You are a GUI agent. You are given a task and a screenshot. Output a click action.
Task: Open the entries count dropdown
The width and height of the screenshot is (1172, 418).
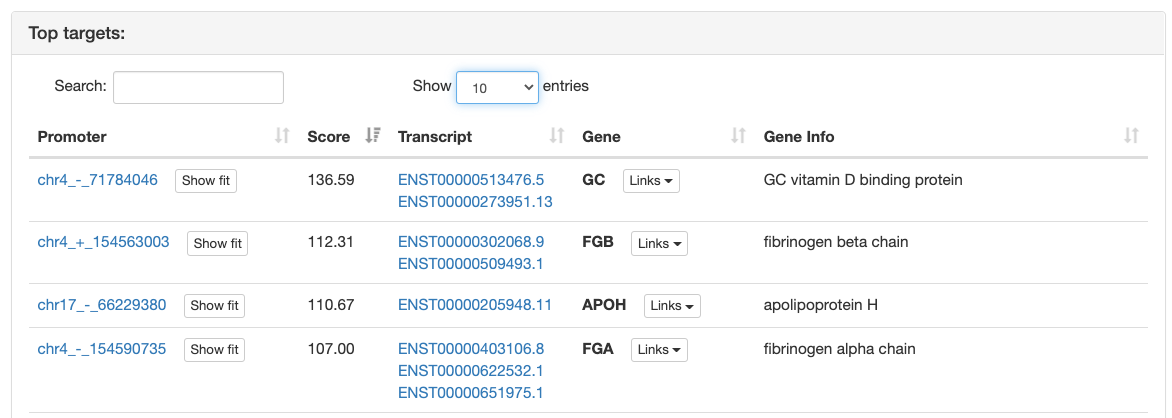497,87
